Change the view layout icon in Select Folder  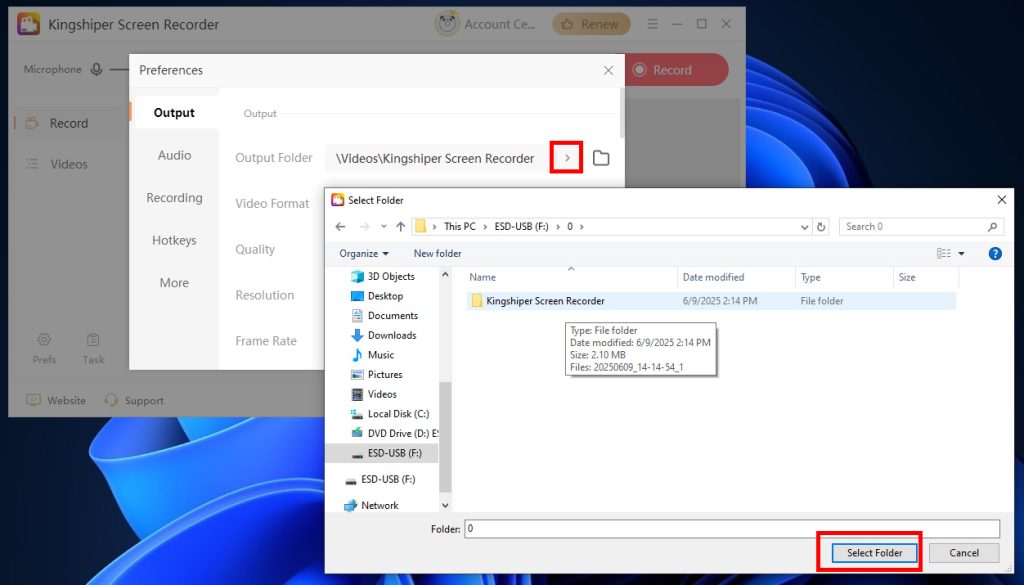944,253
